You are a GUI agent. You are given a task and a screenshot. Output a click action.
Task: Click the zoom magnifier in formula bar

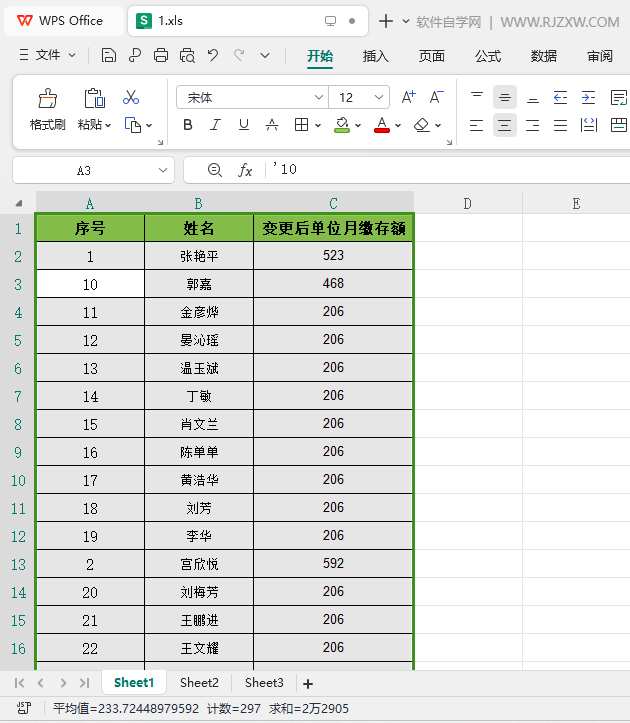[x=214, y=170]
